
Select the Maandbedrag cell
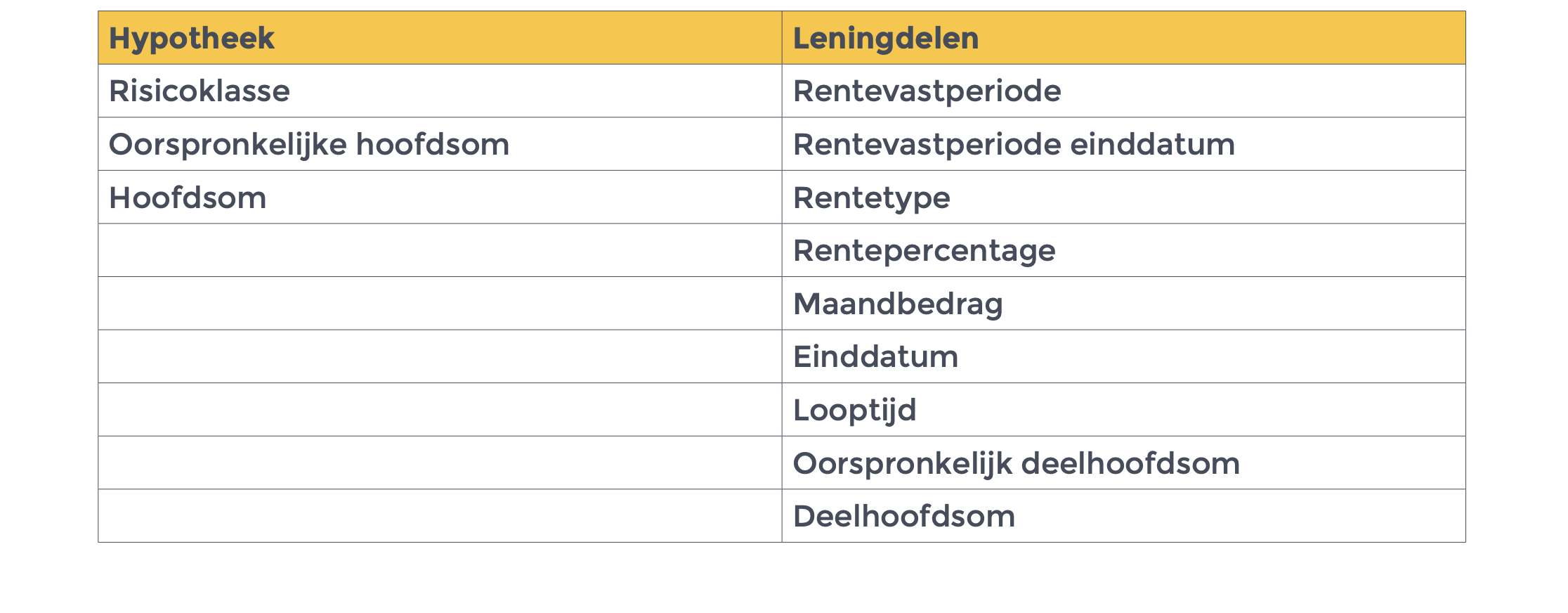(1123, 304)
